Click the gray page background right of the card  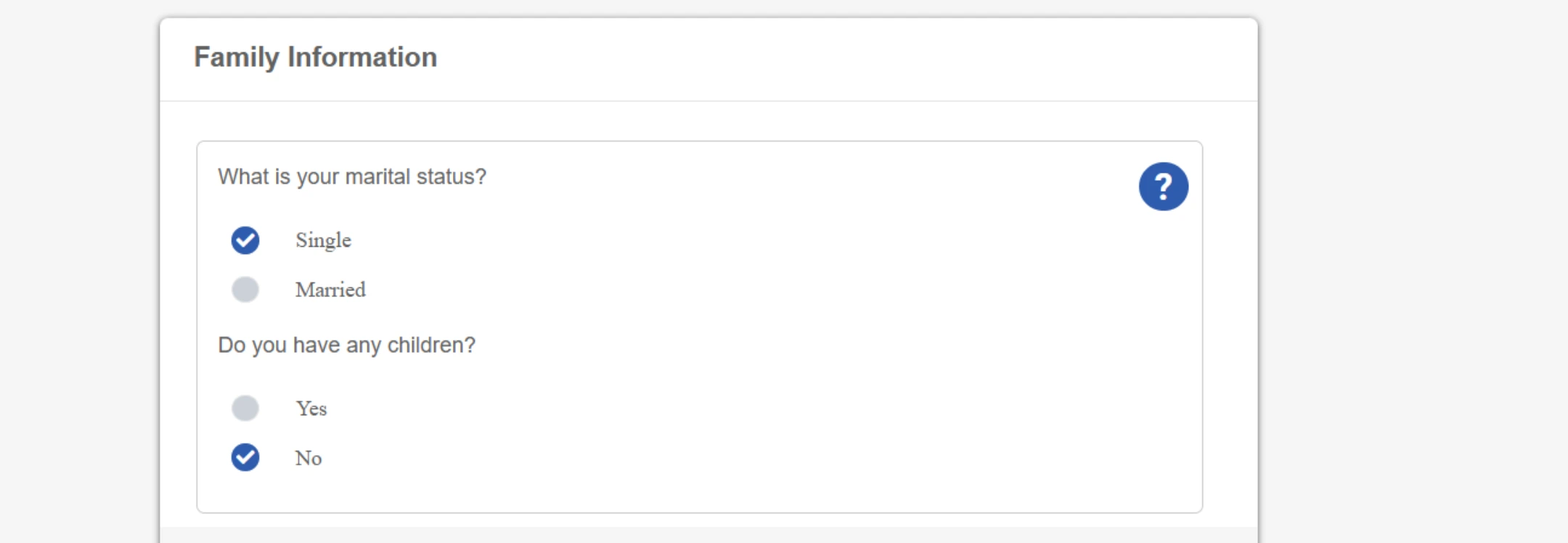coord(1413,271)
